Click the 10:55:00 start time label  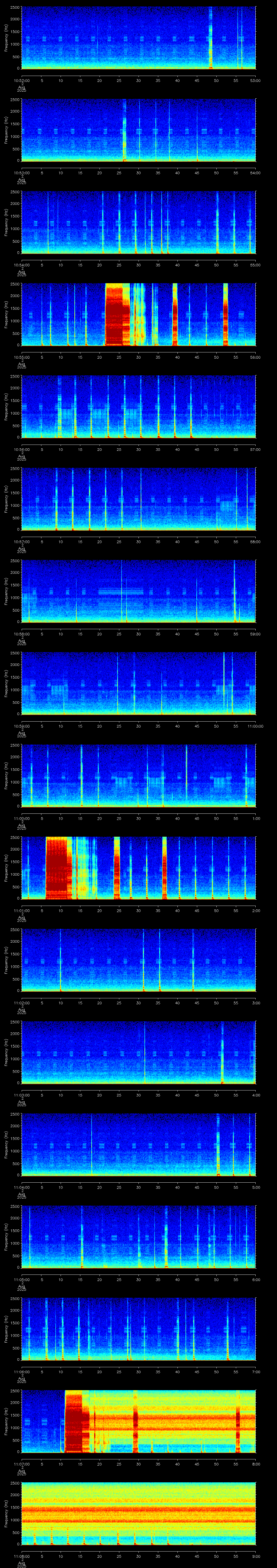pos(22,357)
